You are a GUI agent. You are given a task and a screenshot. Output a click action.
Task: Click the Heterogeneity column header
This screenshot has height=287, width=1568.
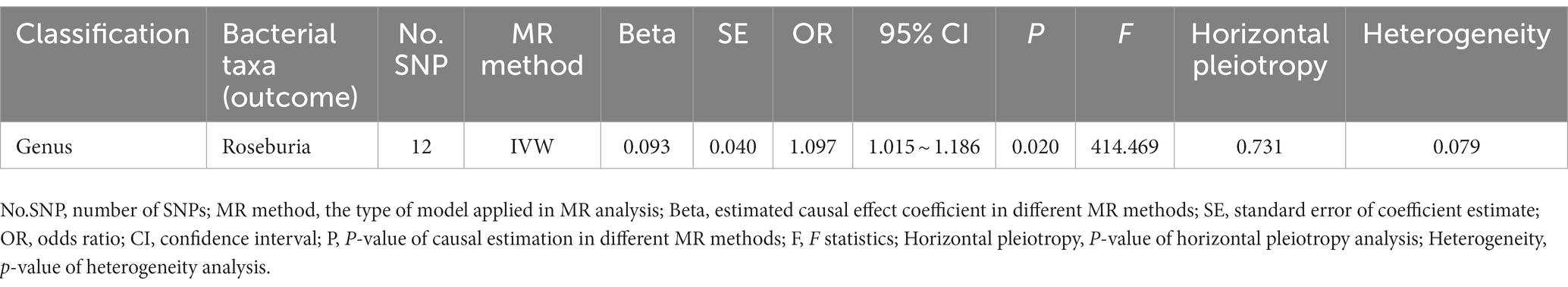pos(1457,35)
